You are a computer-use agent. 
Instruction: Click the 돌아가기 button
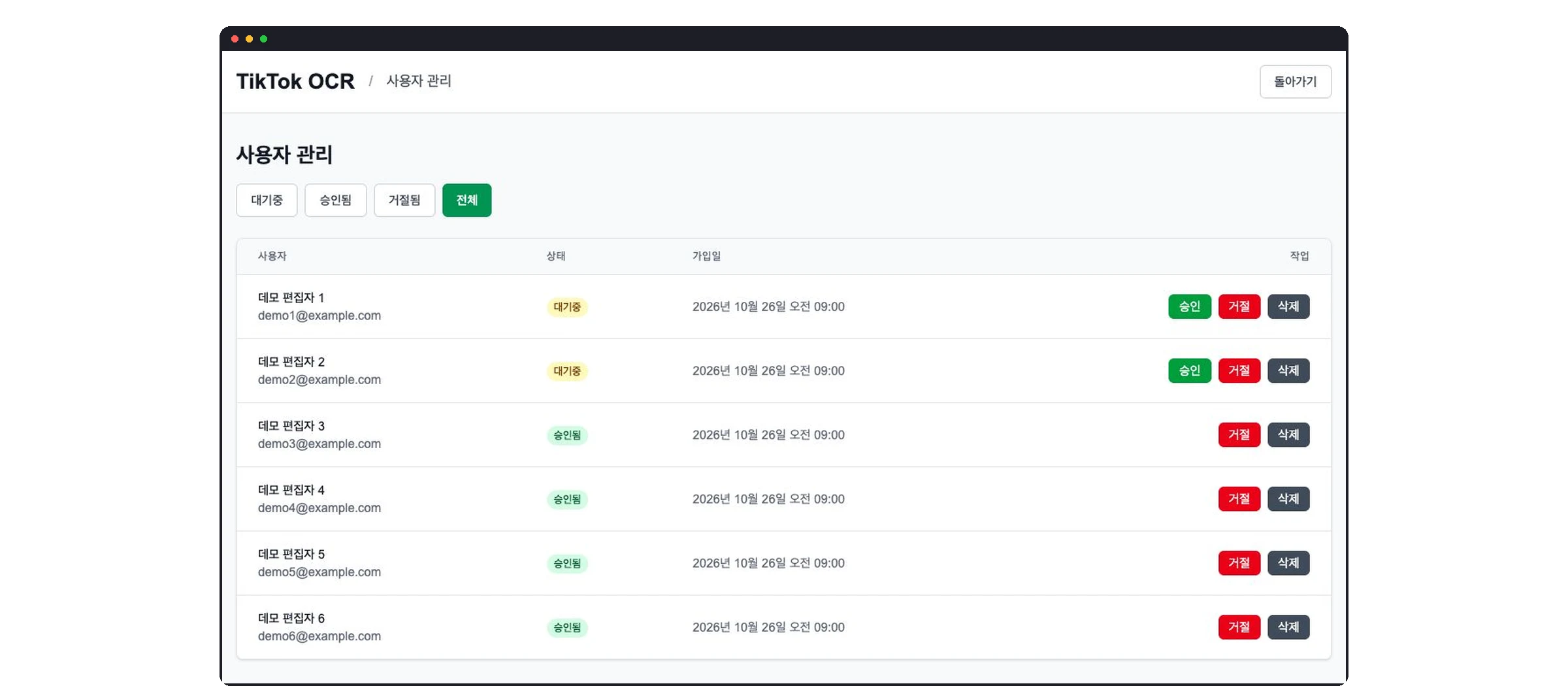[1295, 82]
